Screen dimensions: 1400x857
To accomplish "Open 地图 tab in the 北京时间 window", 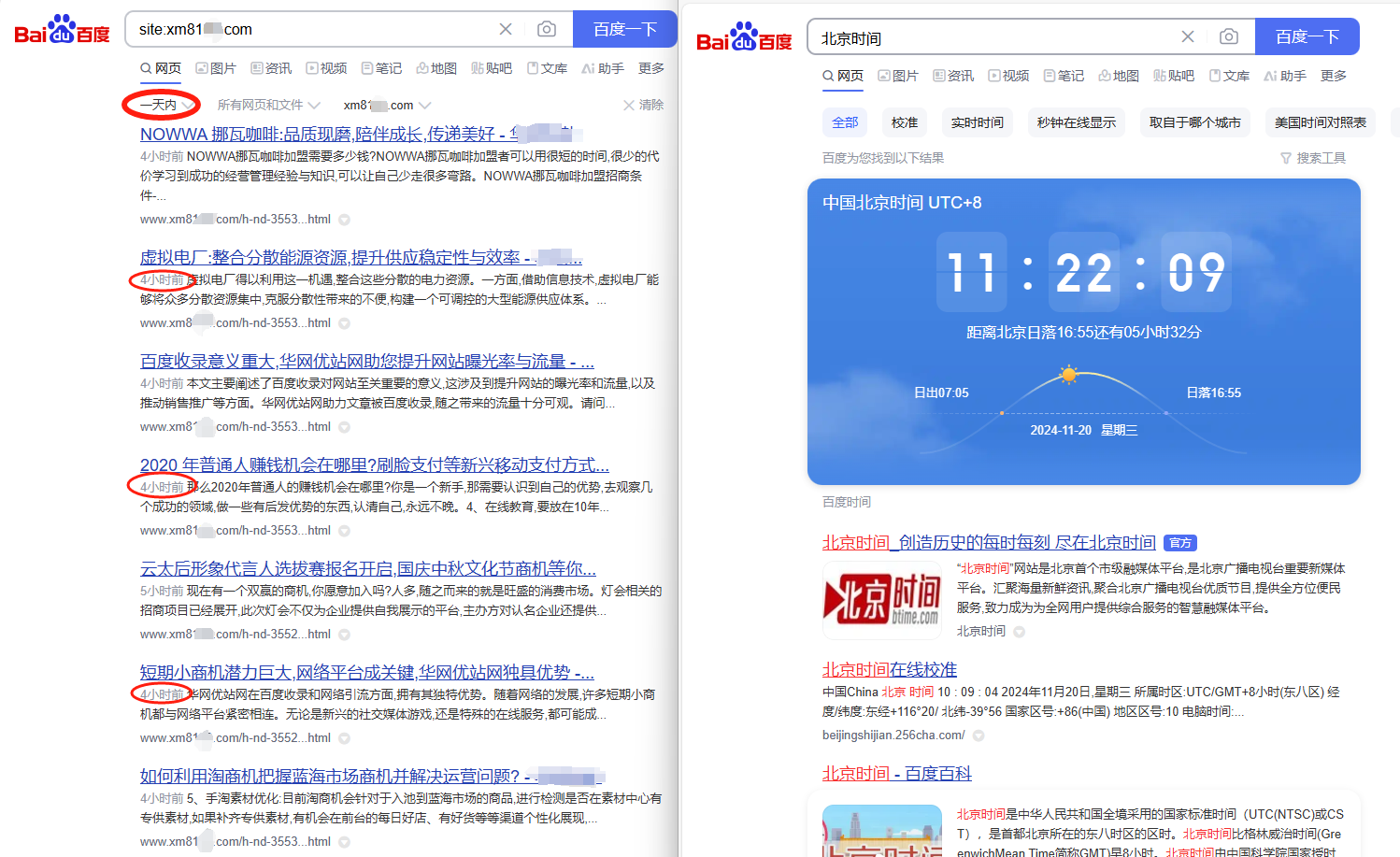I will (1119, 76).
